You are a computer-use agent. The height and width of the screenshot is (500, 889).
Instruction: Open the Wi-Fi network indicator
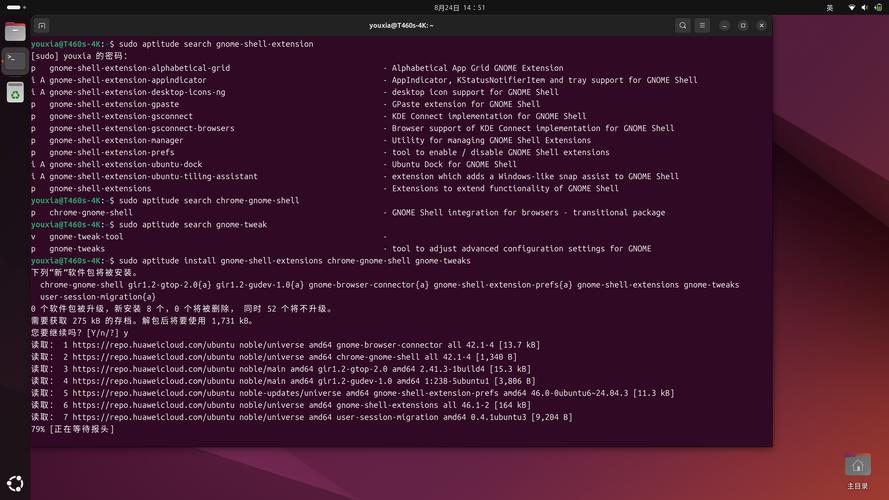click(x=851, y=7)
